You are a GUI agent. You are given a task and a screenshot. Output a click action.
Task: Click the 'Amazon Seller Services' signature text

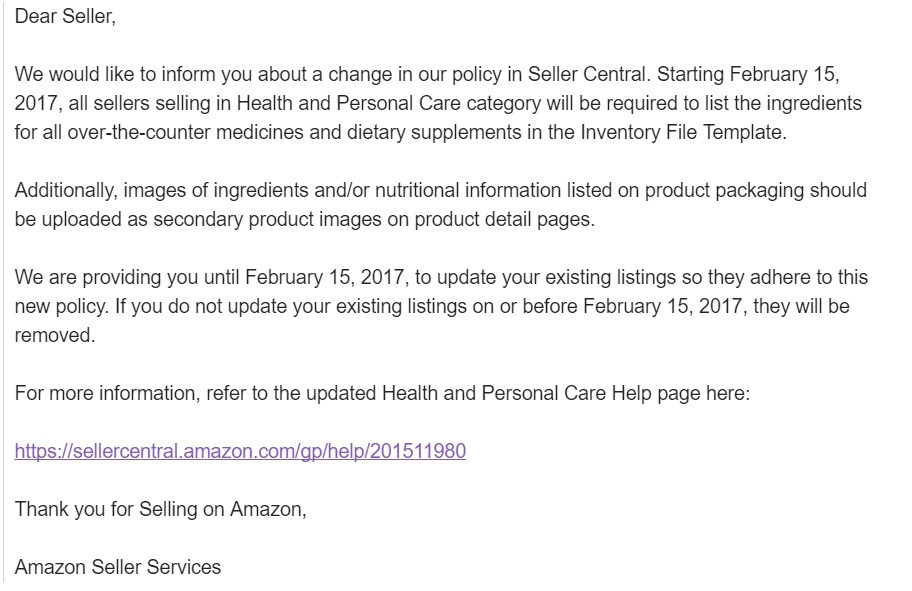[117, 567]
